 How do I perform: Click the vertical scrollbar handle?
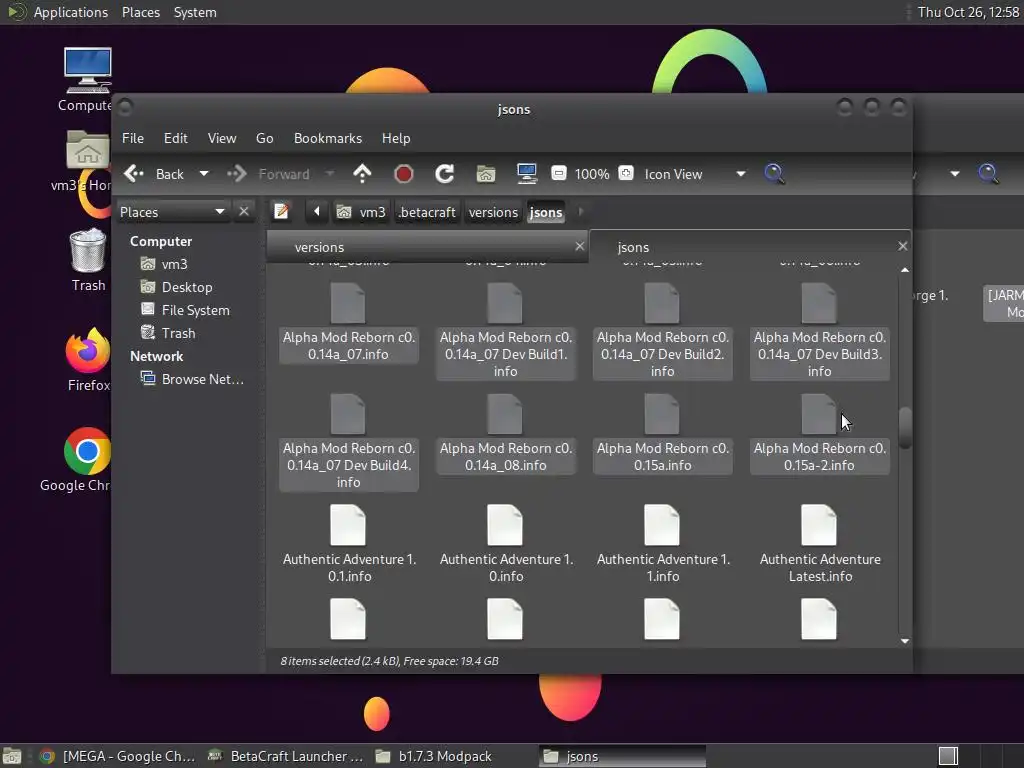tap(904, 428)
